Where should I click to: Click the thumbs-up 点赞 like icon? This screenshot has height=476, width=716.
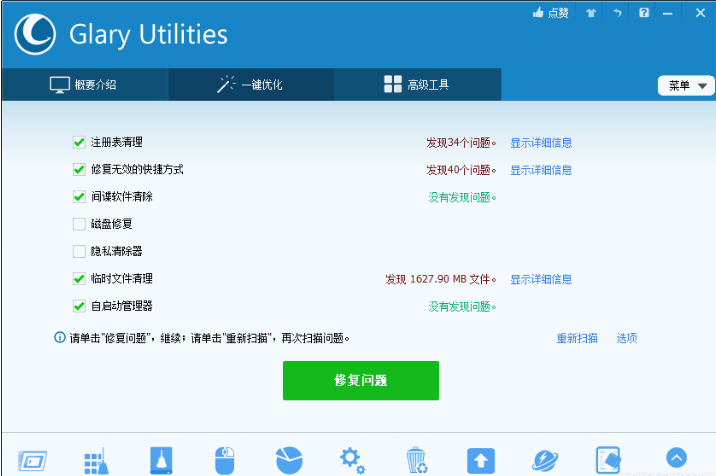coord(551,13)
